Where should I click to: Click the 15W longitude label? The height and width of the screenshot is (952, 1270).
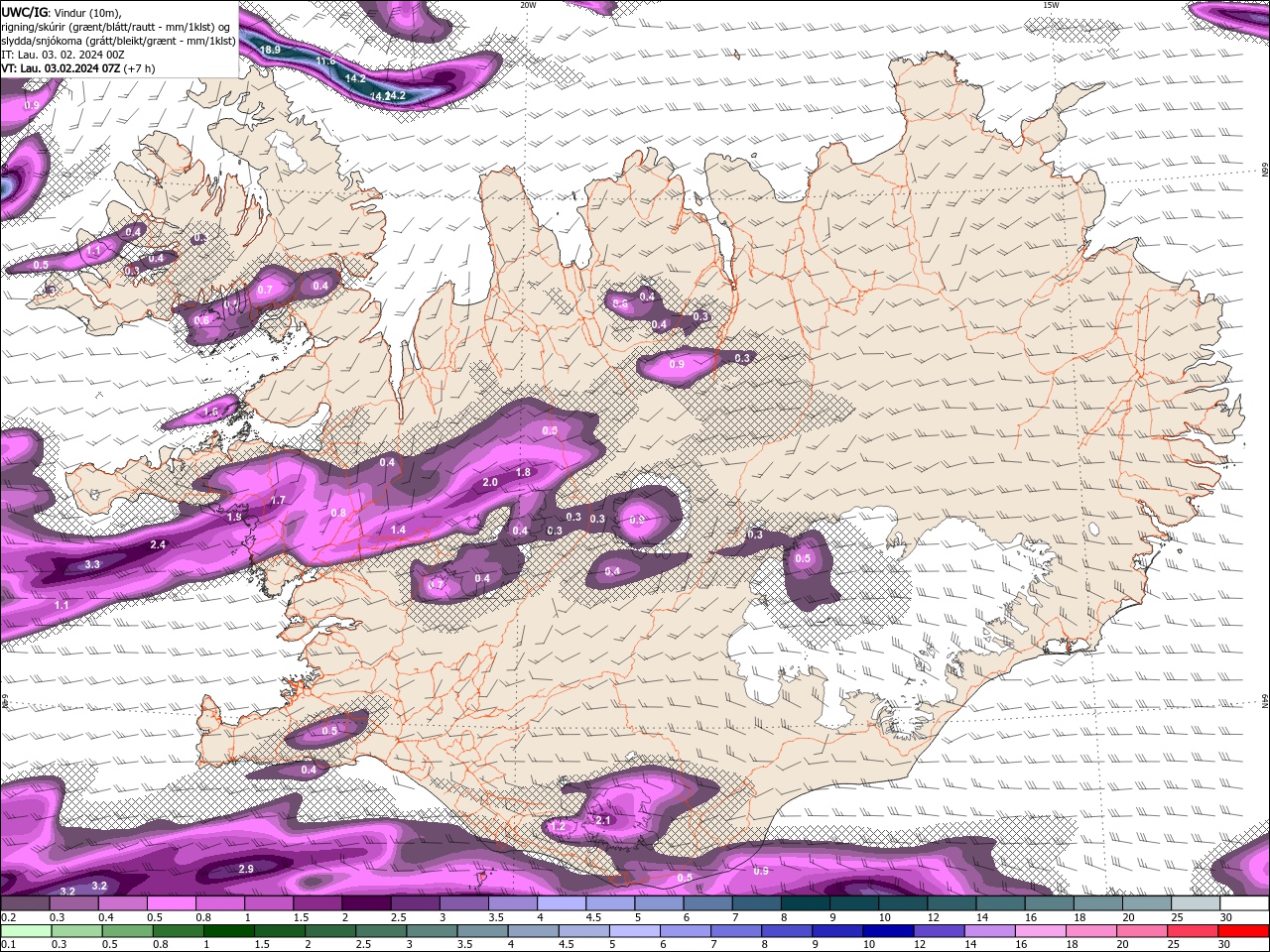1051,5
